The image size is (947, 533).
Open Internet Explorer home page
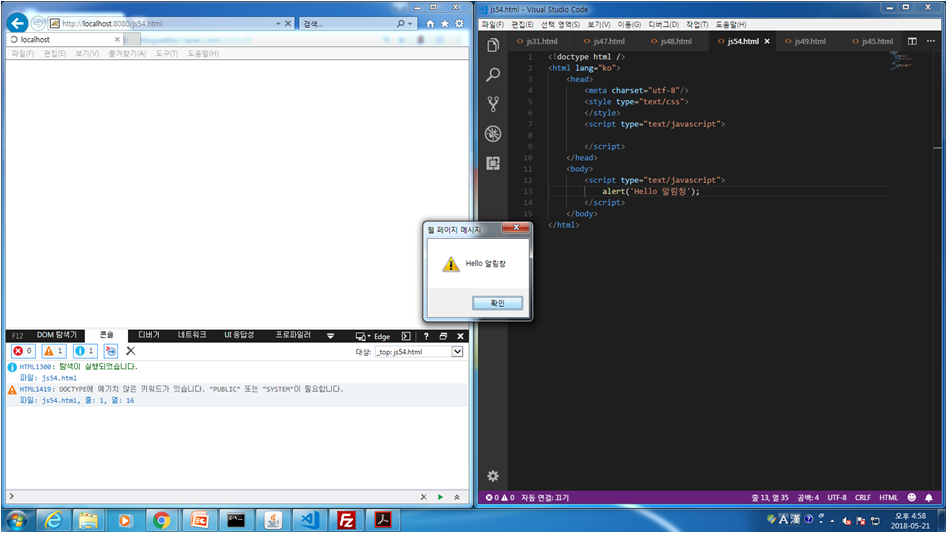pyautogui.click(x=430, y=24)
